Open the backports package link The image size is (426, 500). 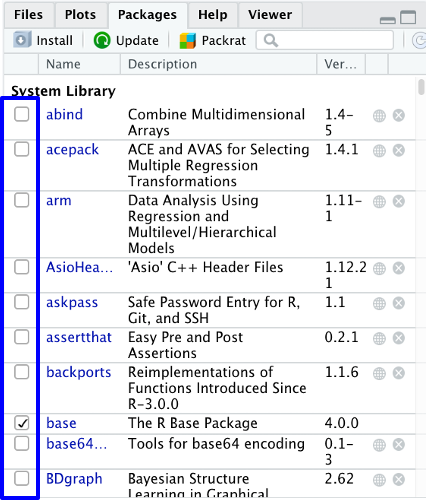pos(79,372)
